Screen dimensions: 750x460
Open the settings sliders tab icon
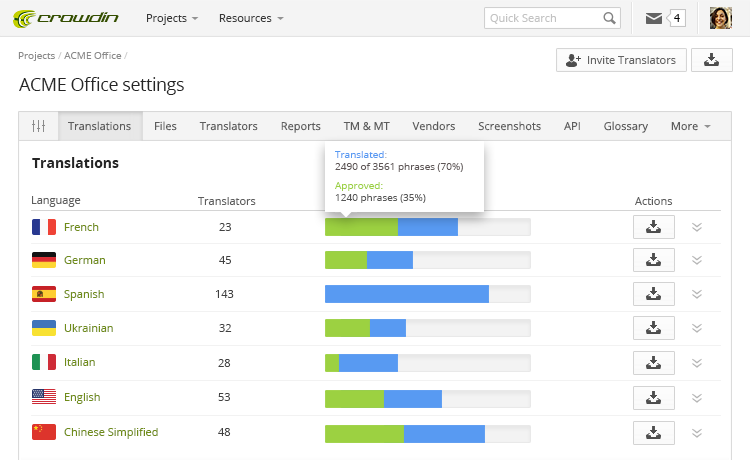(x=38, y=126)
